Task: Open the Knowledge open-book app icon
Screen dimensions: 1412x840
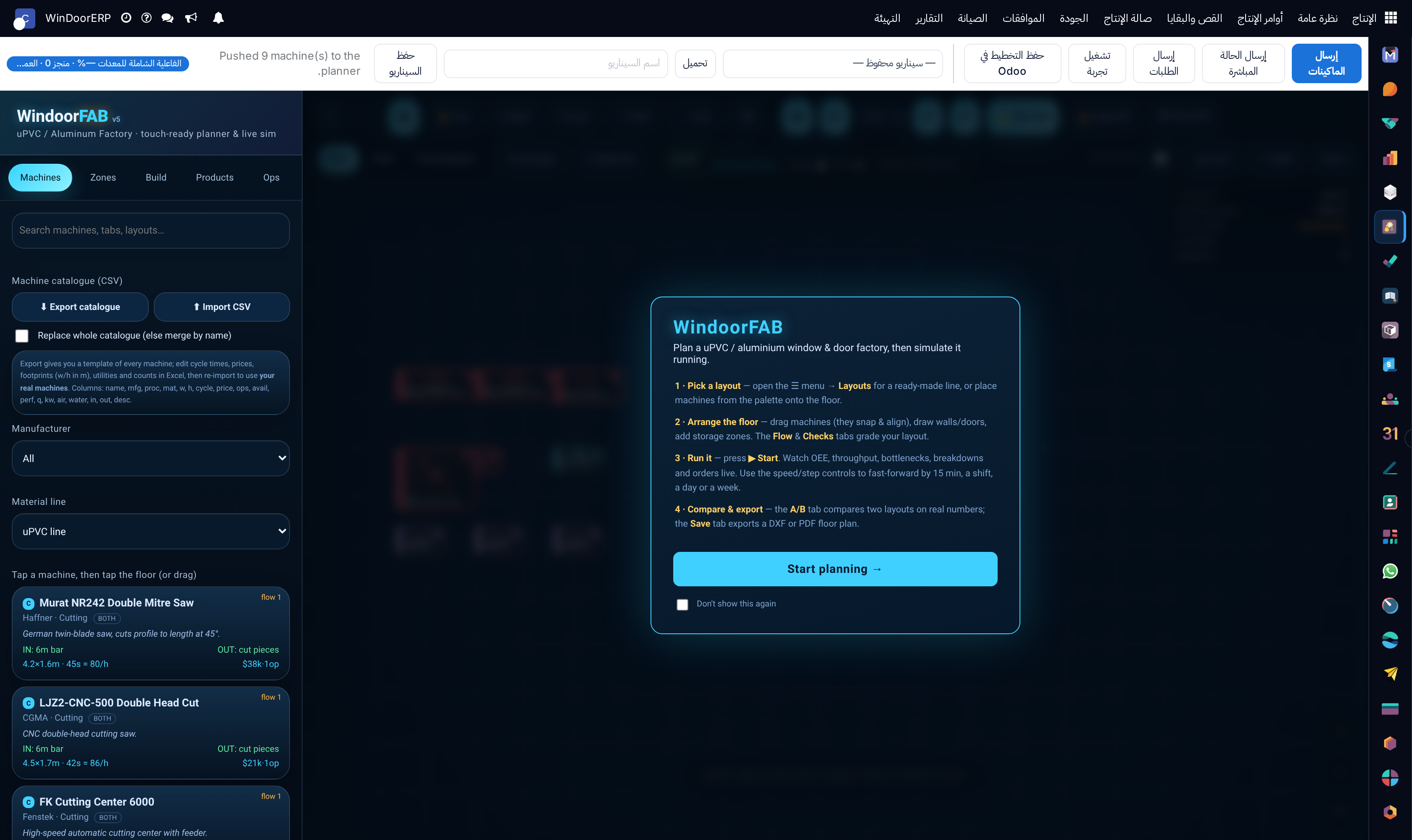Action: [1390, 296]
